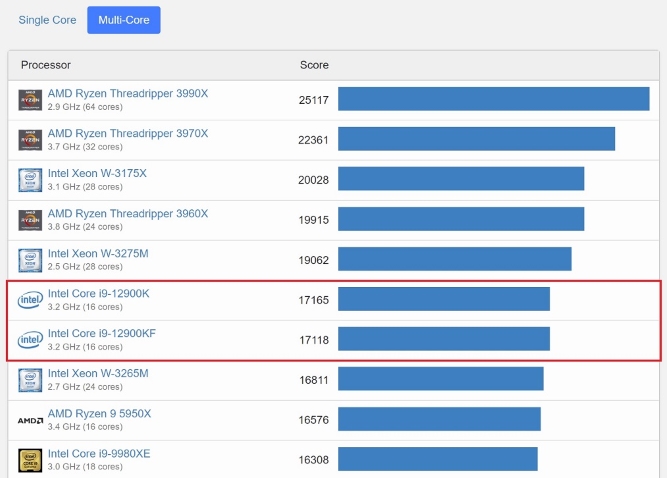Click score value 16811
Screen dimensions: 667x478
314,380
